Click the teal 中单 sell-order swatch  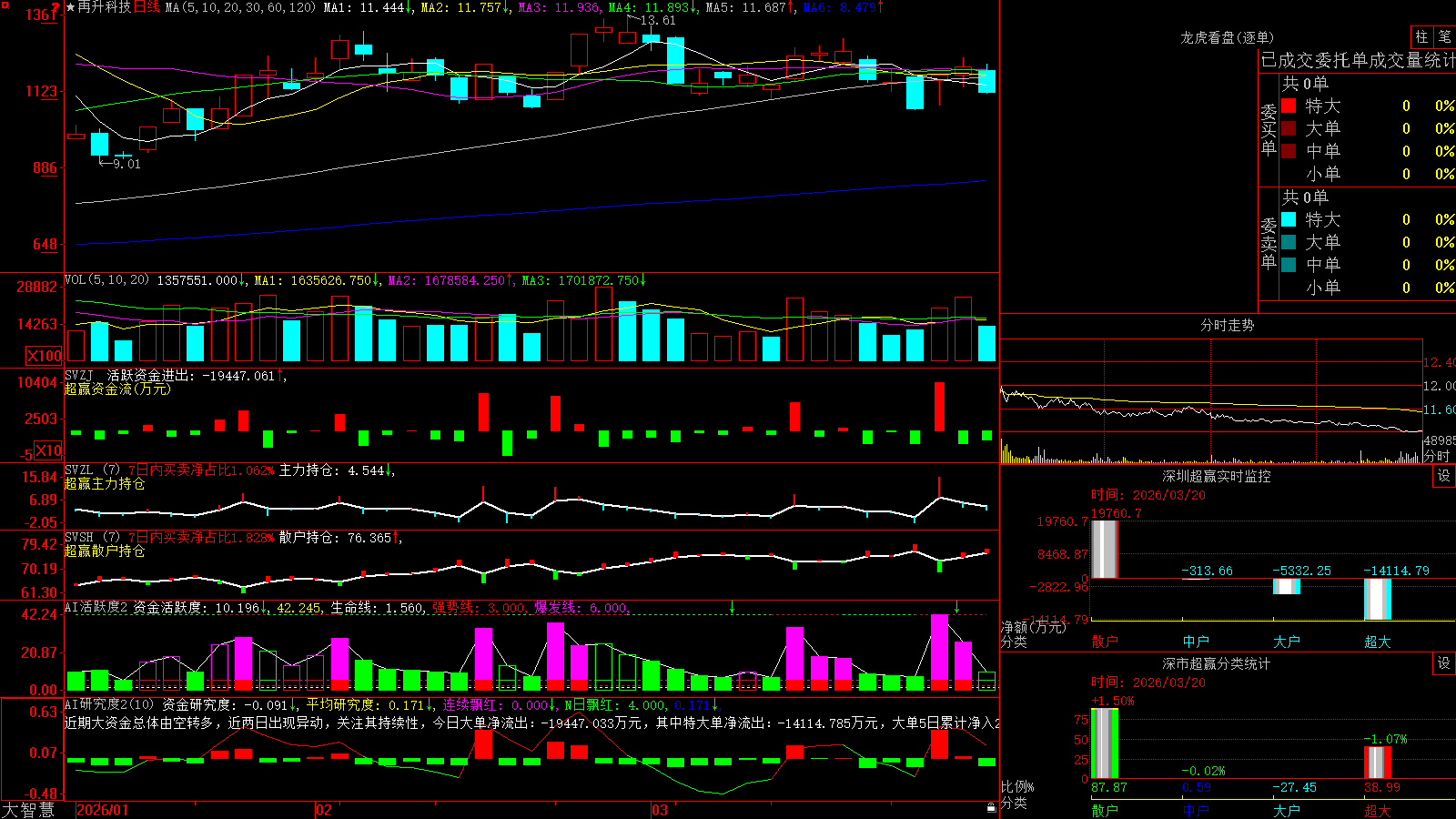(x=1289, y=265)
